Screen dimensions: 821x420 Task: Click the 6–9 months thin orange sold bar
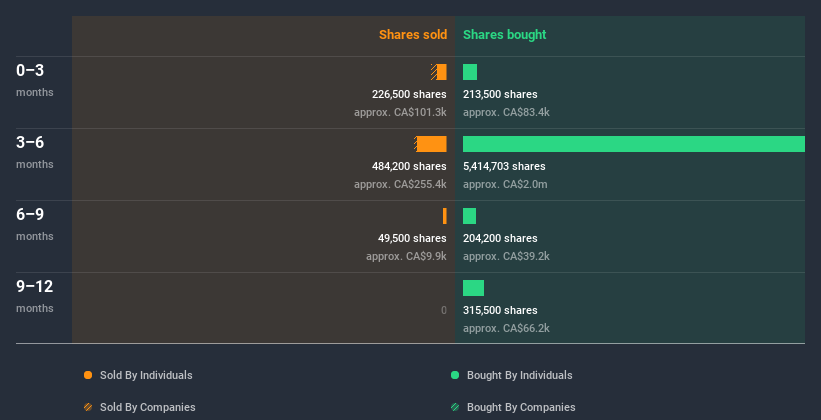click(x=445, y=216)
